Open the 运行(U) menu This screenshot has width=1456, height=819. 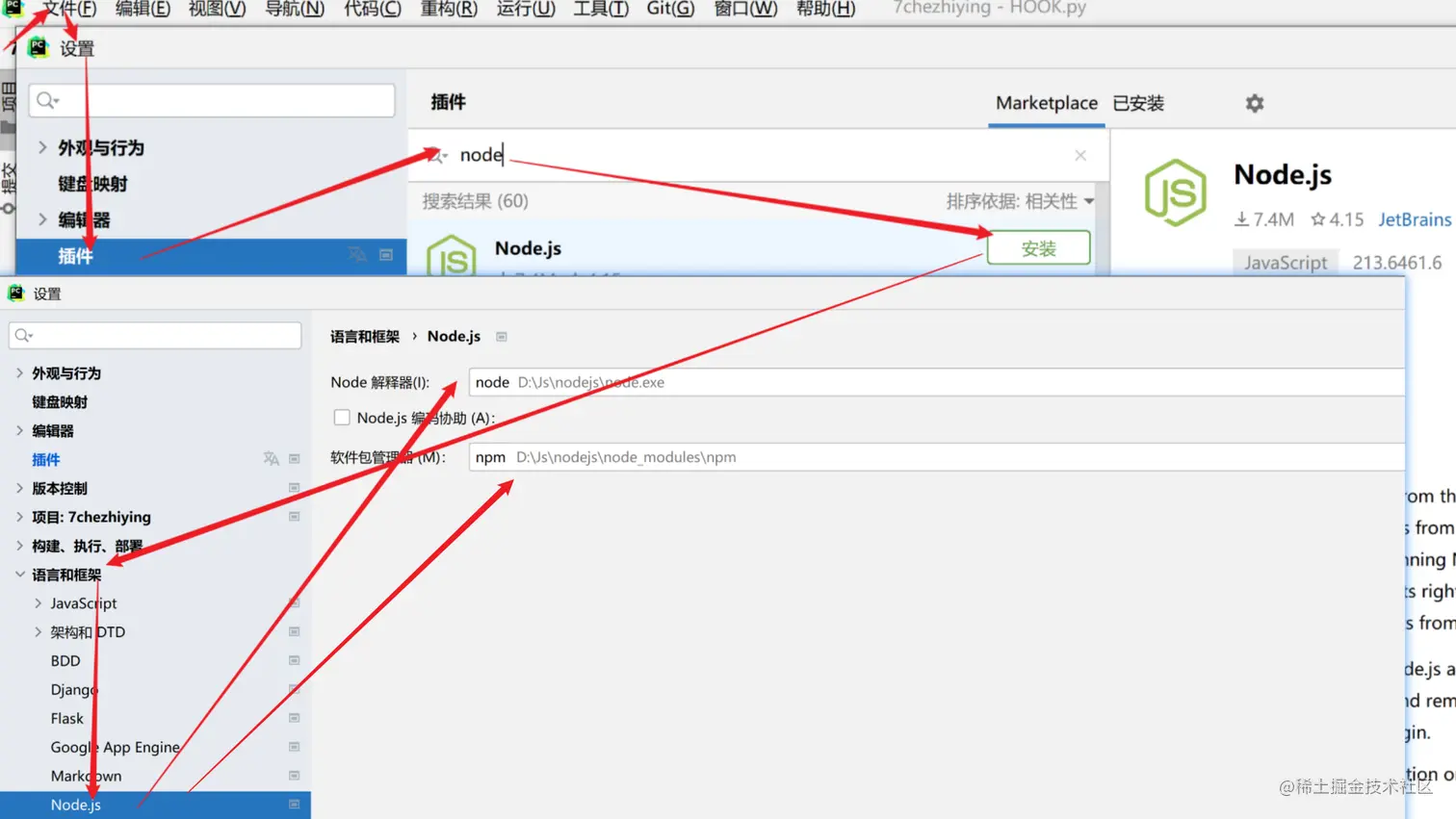(526, 9)
